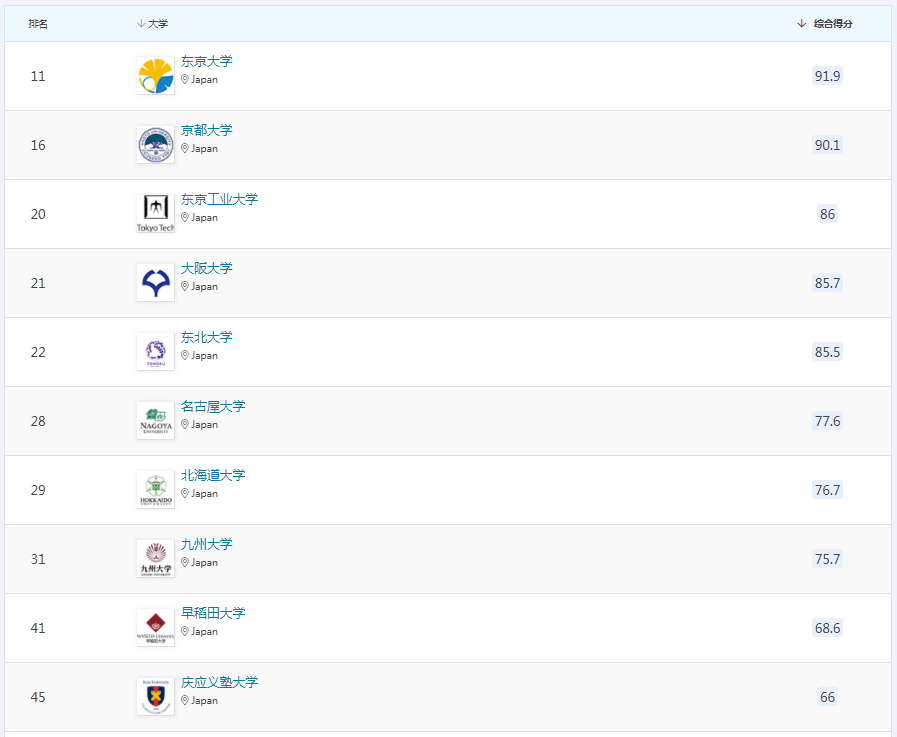Click the location pin next to 东京大学's Japan

[183, 79]
